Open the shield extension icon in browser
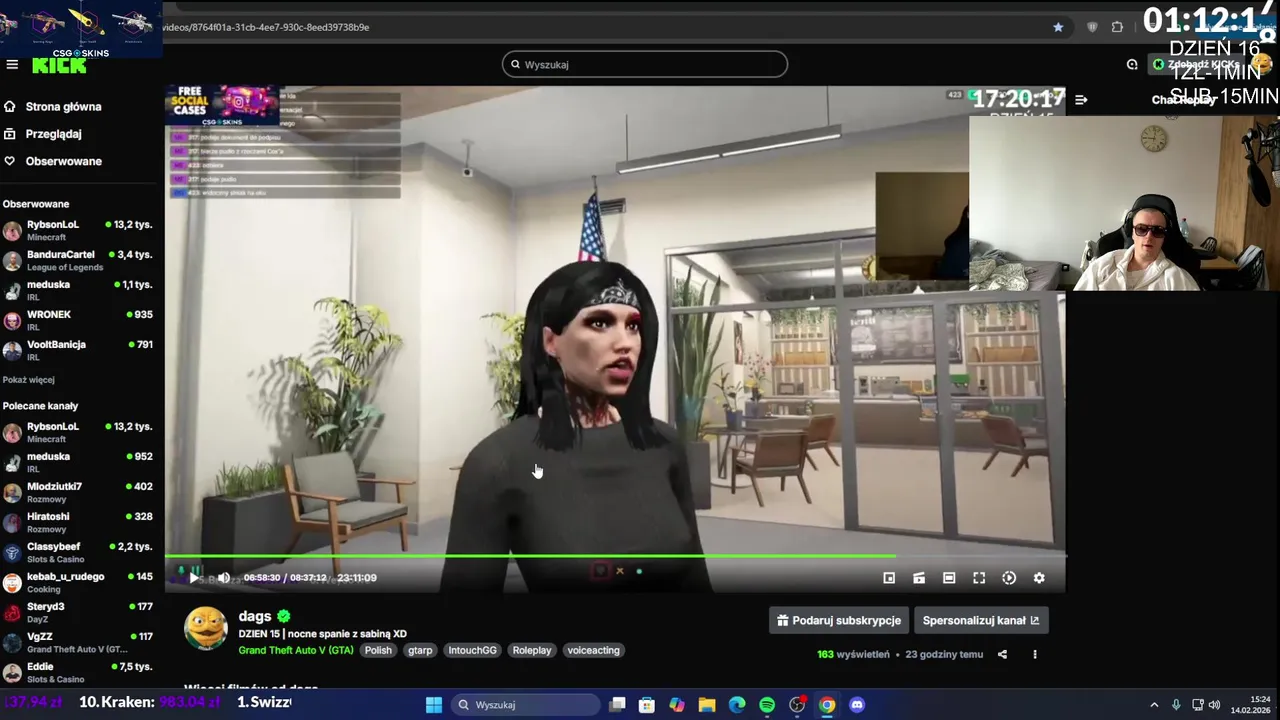1280x720 pixels. click(1092, 27)
